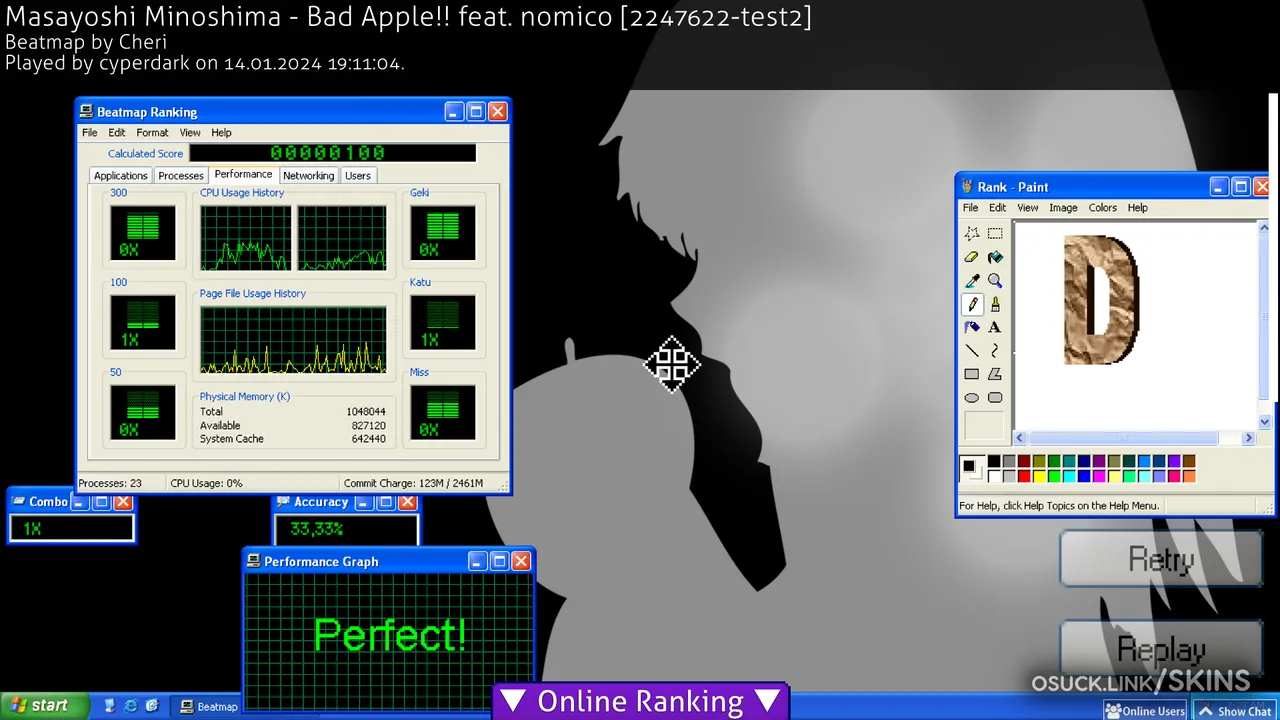Click the Show Chat button
The height and width of the screenshot is (720, 1280).
click(x=1235, y=711)
